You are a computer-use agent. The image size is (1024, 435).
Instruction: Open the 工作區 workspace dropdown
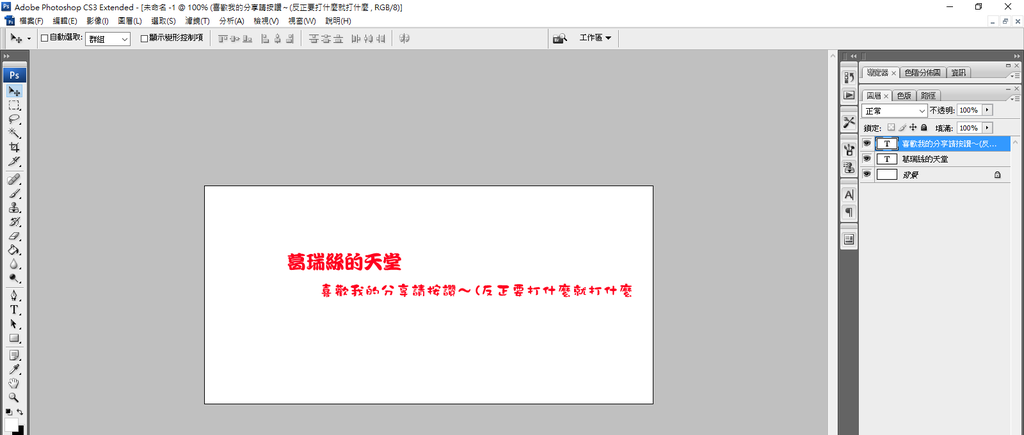[595, 39]
